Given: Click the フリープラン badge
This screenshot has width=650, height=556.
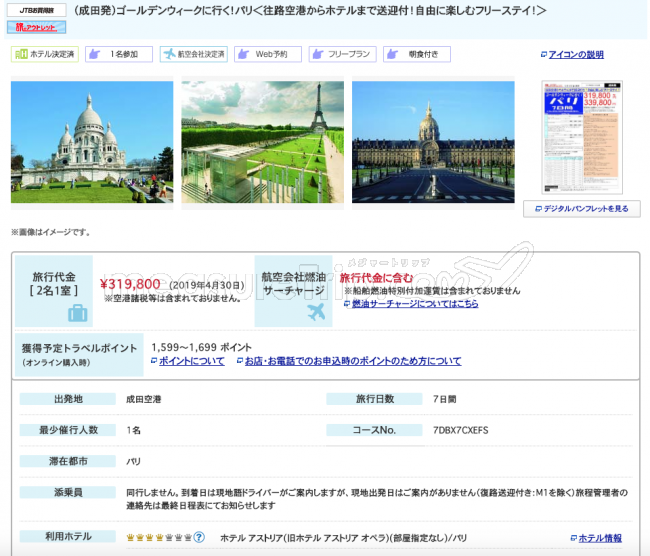Looking at the screenshot, I should (x=342, y=54).
